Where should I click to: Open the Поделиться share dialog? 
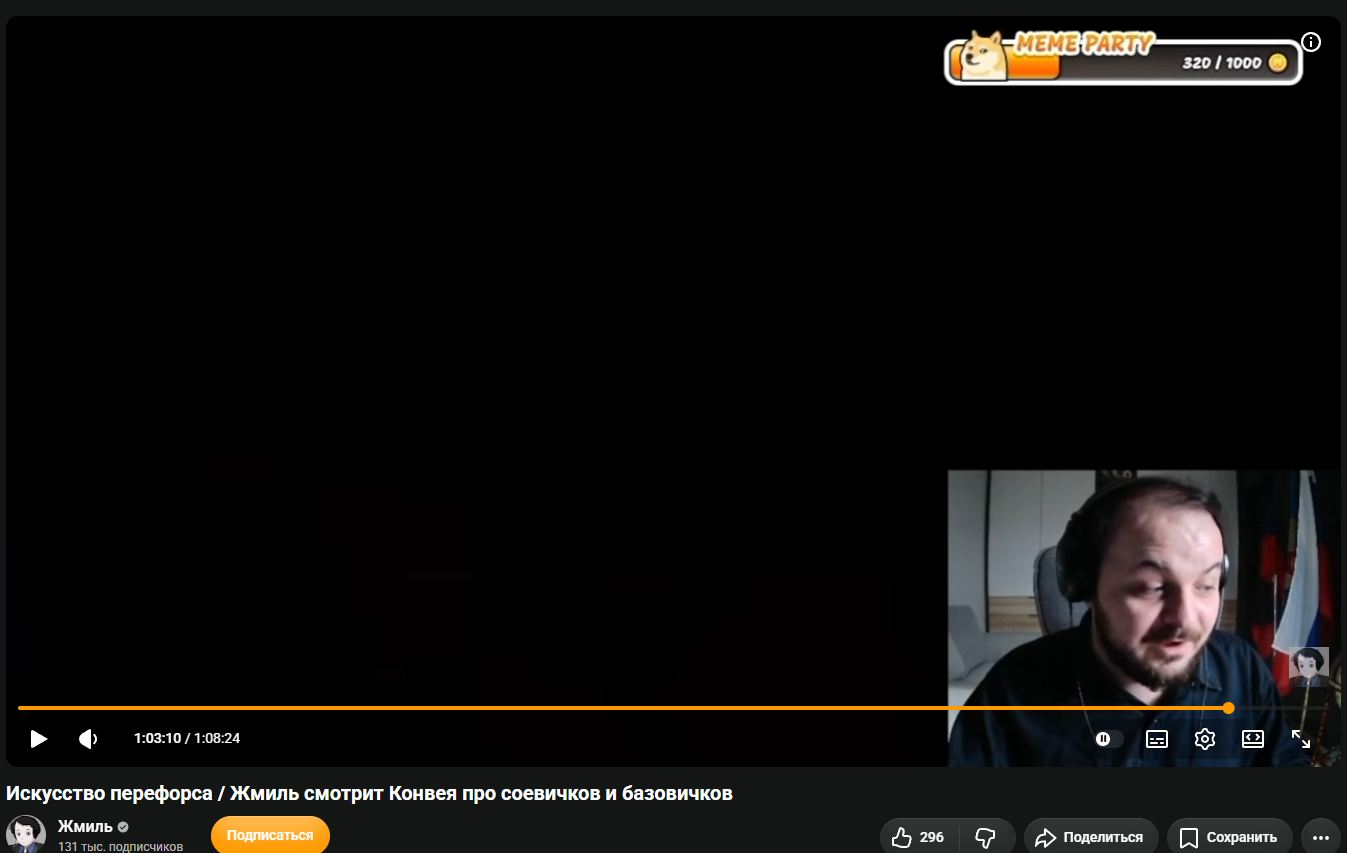(1090, 837)
